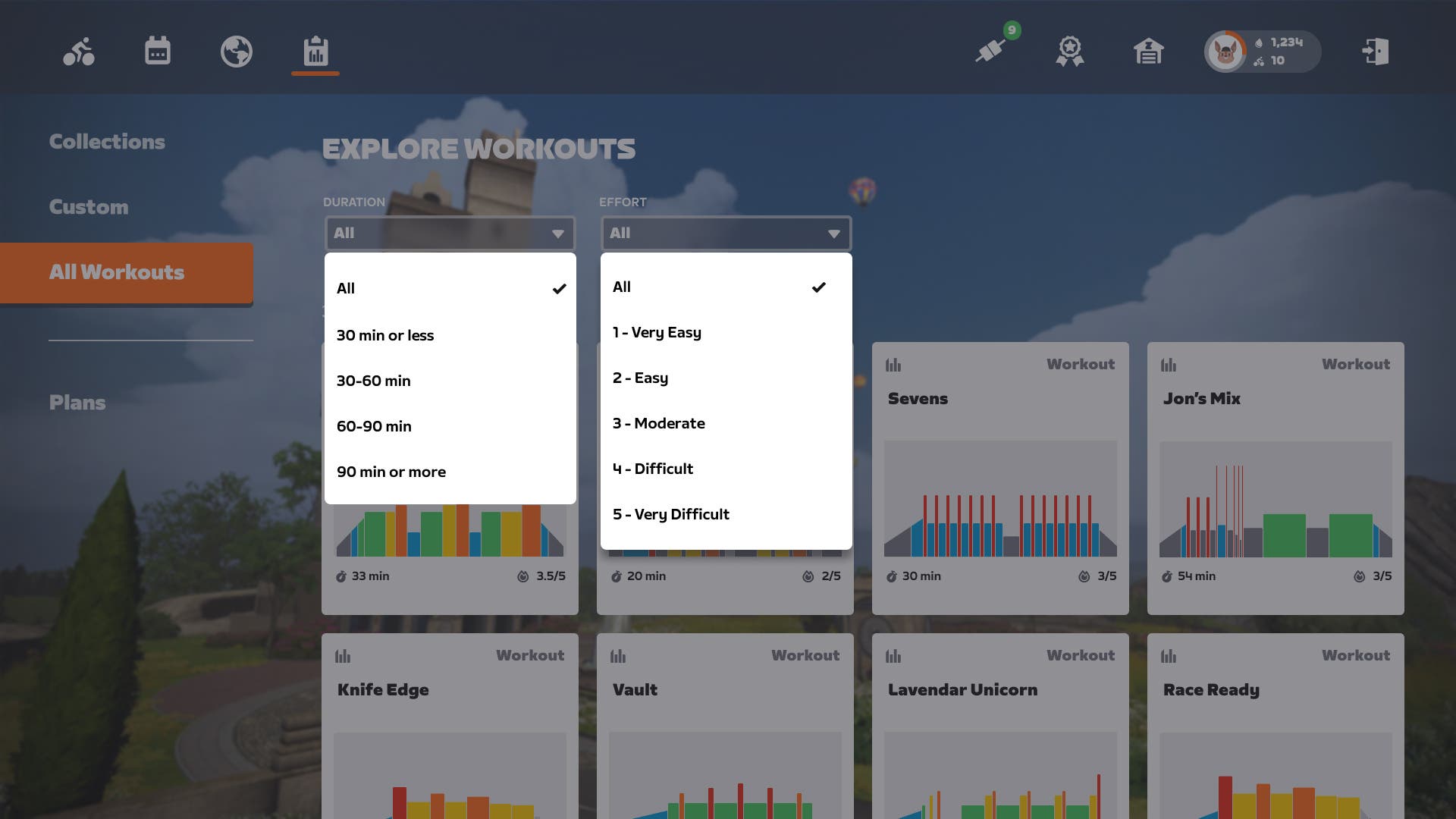Select the checked All effort option
Screen dimensions: 1456x819
pyautogui.click(x=726, y=287)
